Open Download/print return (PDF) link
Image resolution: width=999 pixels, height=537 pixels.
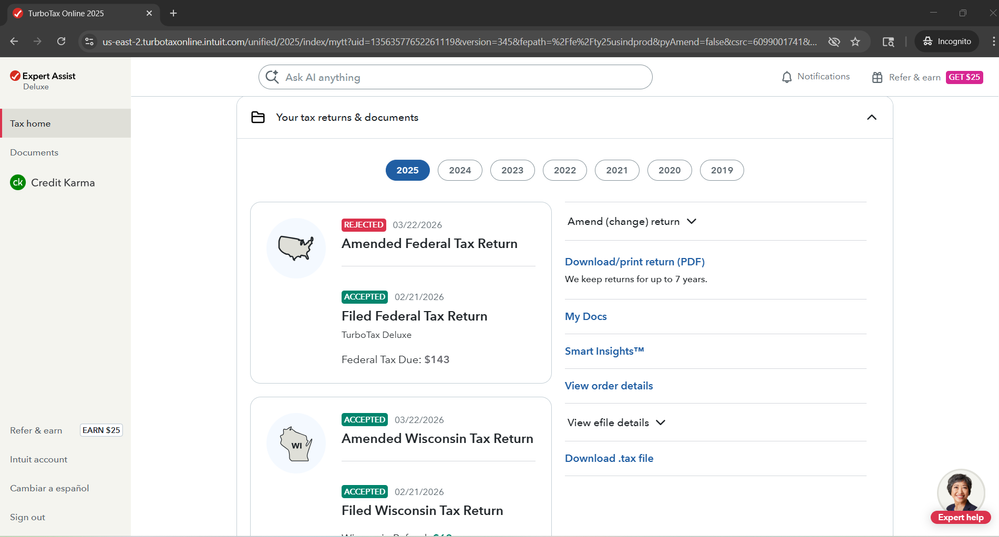tap(635, 262)
